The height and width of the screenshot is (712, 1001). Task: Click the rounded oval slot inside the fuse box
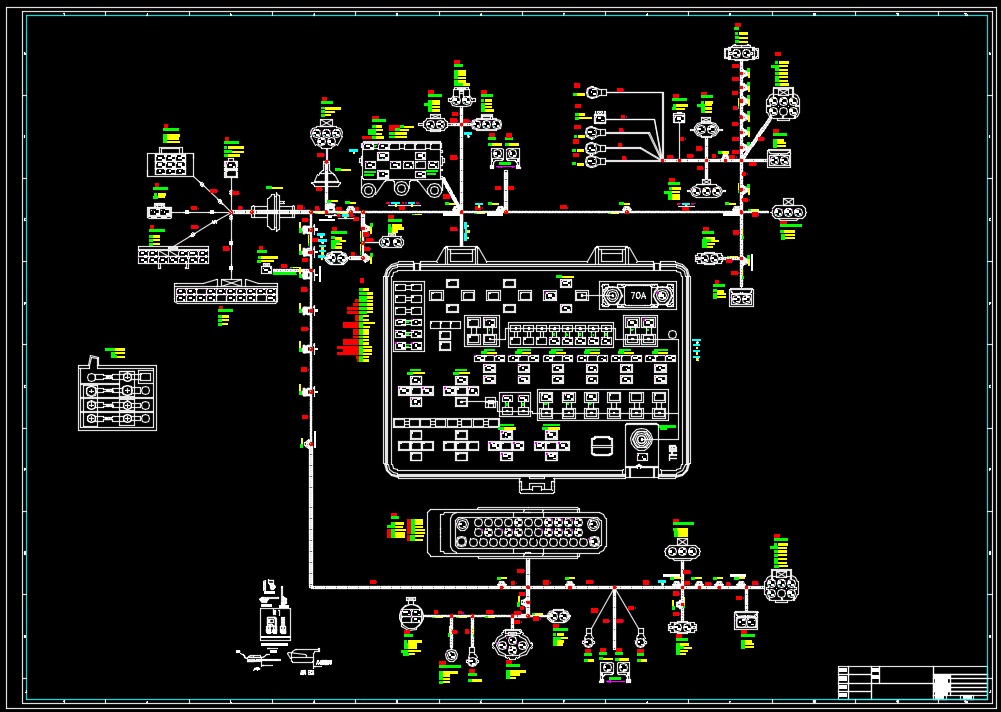(x=601, y=445)
